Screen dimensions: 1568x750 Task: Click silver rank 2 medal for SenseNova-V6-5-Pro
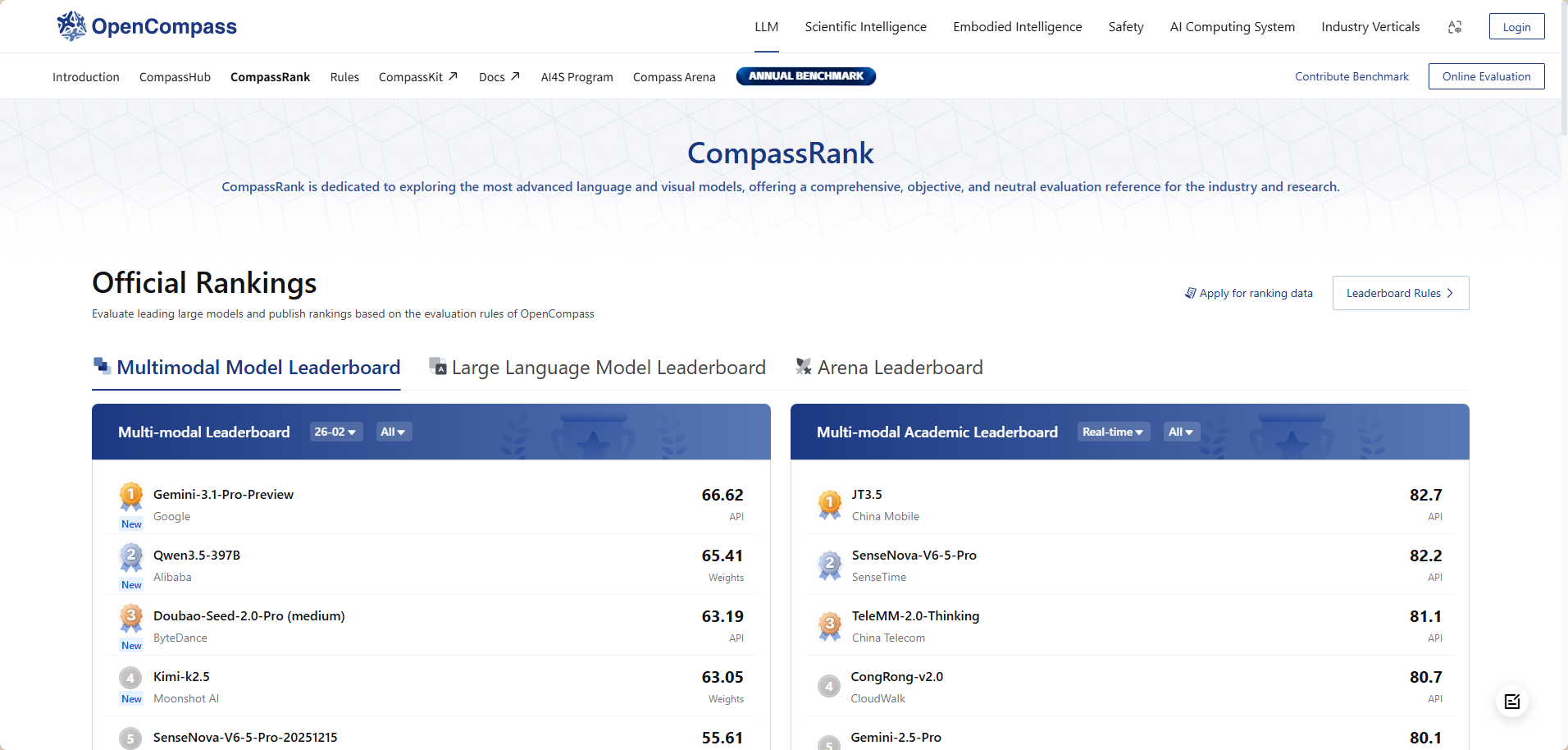(x=830, y=565)
